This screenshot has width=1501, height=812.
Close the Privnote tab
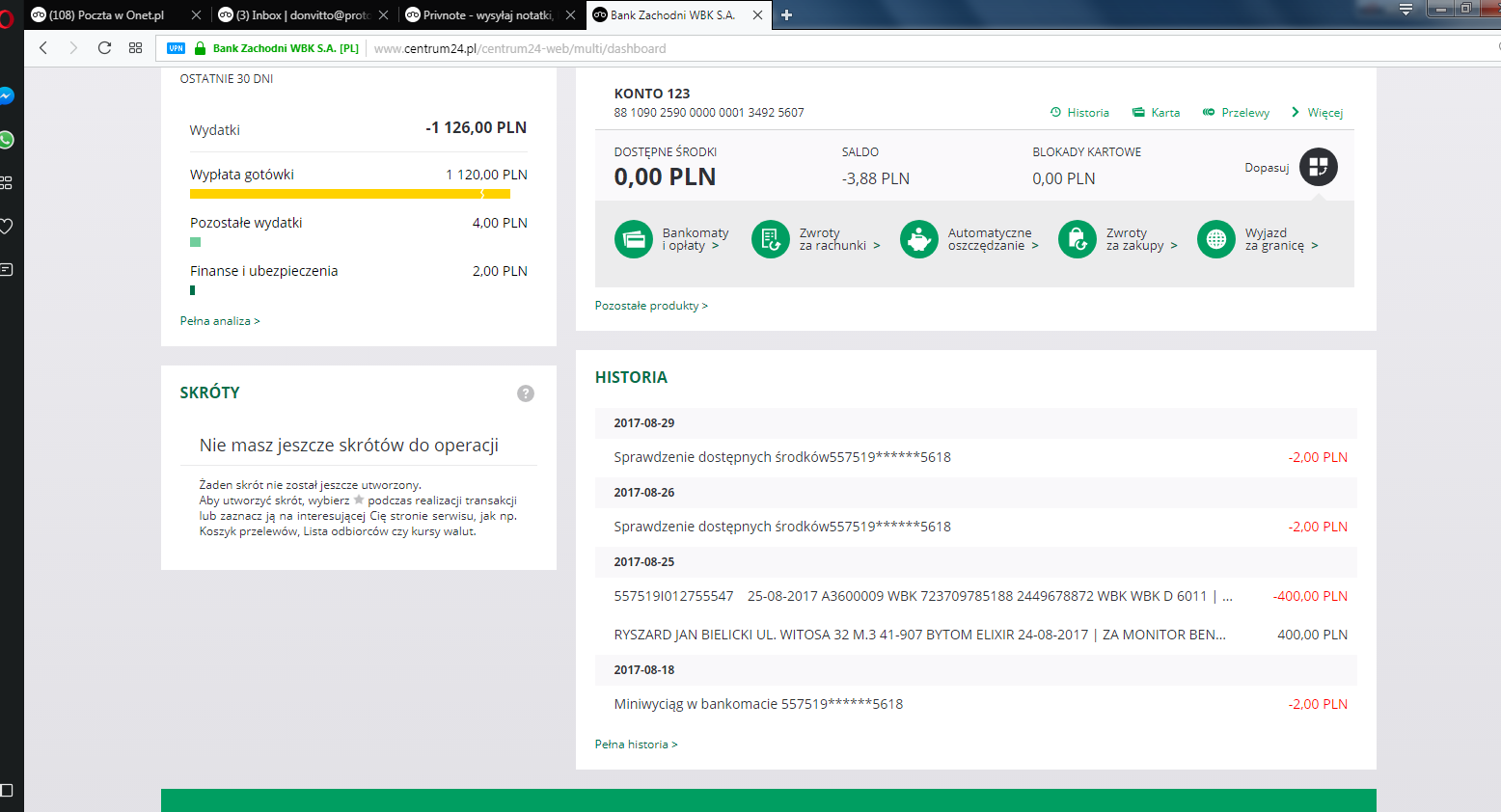pos(570,14)
